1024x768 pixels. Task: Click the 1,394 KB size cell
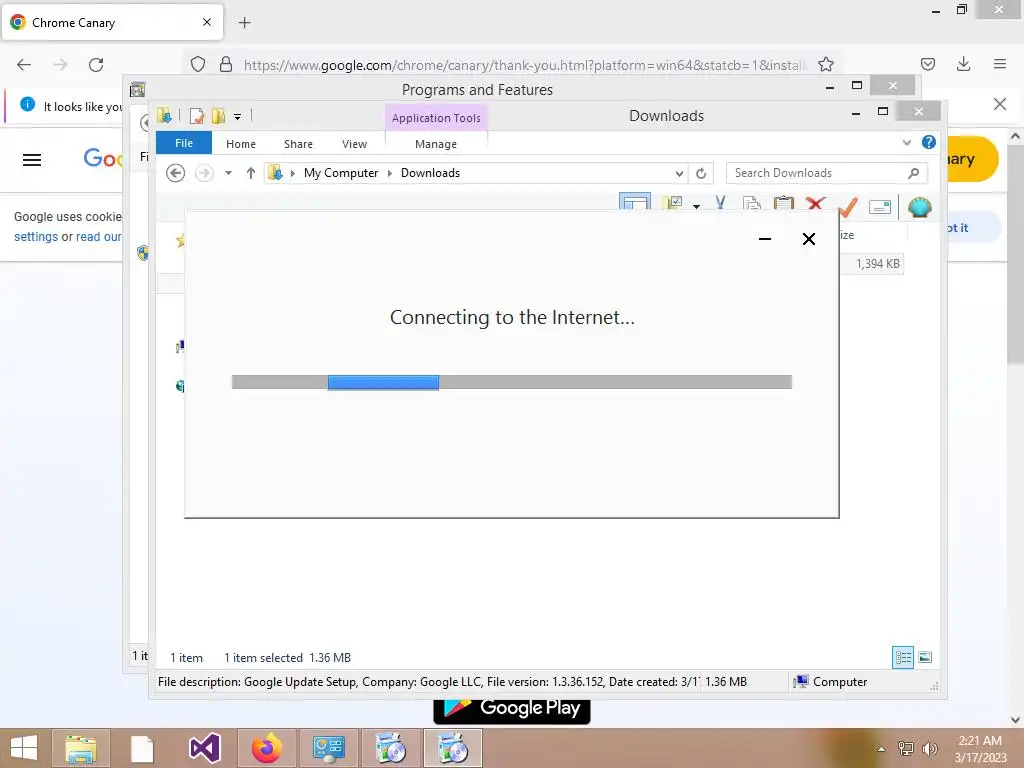point(877,264)
